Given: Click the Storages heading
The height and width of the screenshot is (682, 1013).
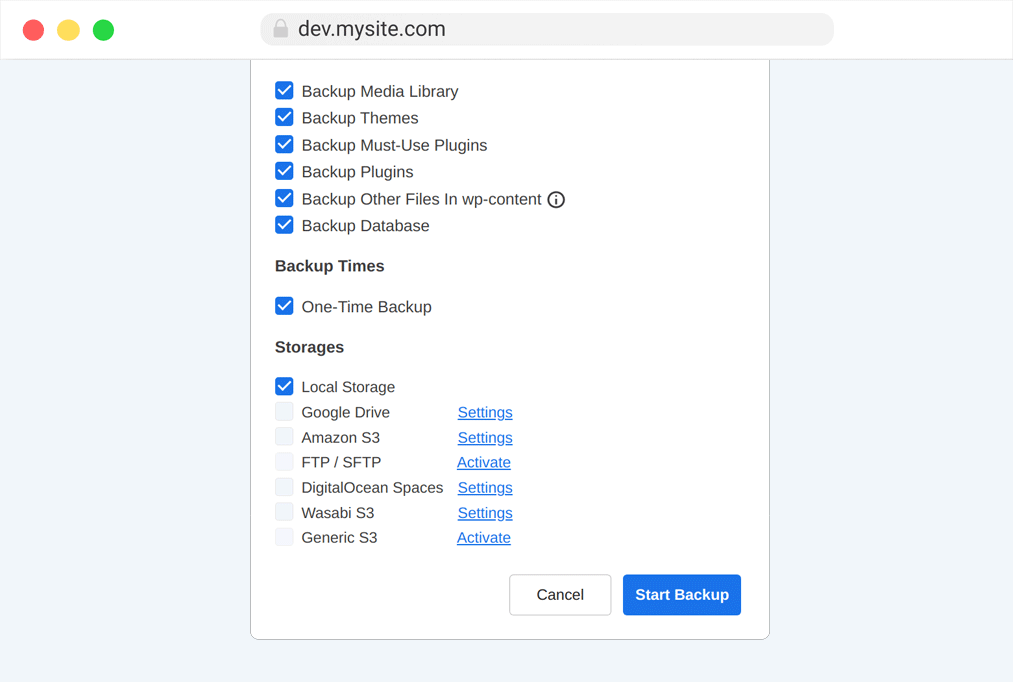Looking at the screenshot, I should pyautogui.click(x=309, y=347).
